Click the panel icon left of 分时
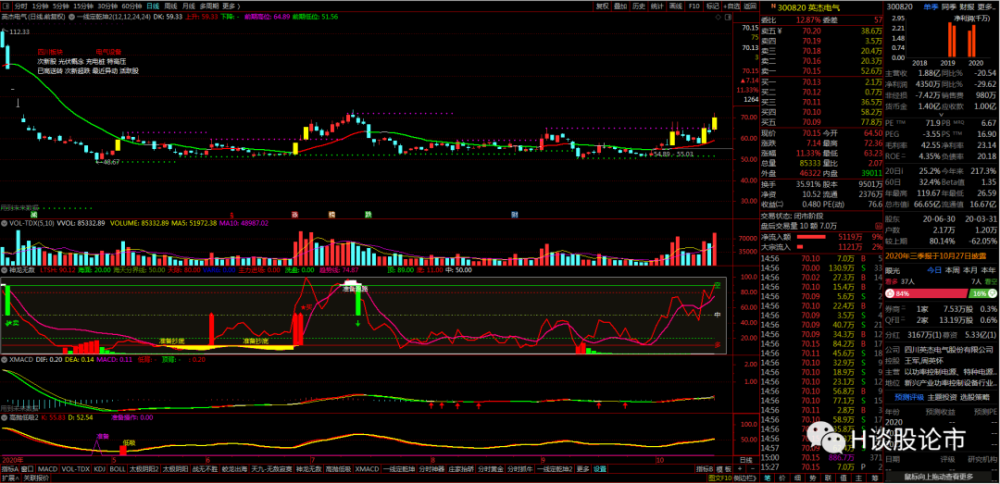1000x484 pixels. tap(6, 6)
